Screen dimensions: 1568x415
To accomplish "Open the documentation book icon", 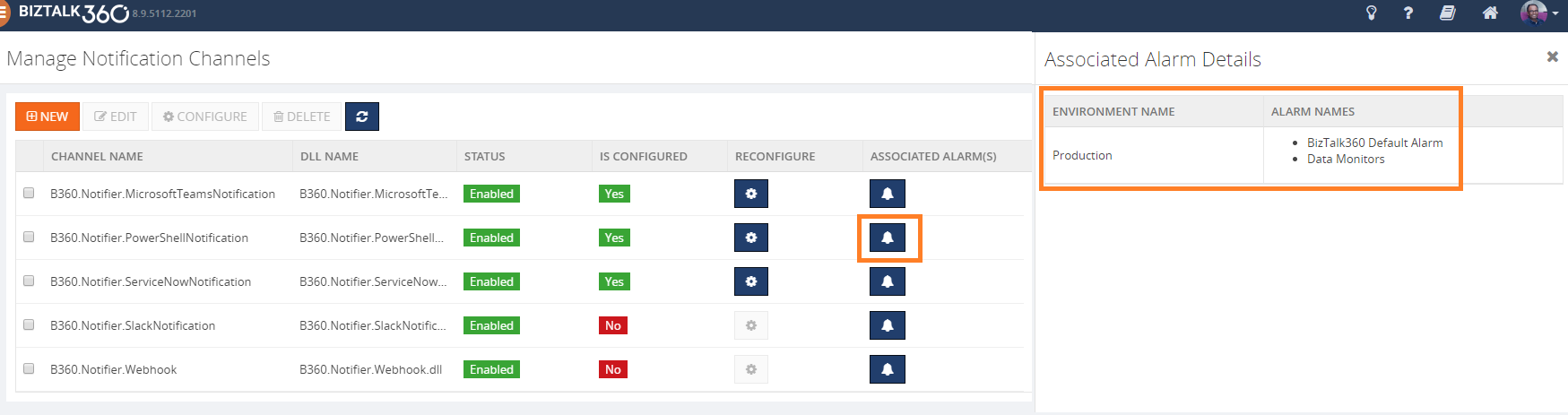I will pos(1448,13).
